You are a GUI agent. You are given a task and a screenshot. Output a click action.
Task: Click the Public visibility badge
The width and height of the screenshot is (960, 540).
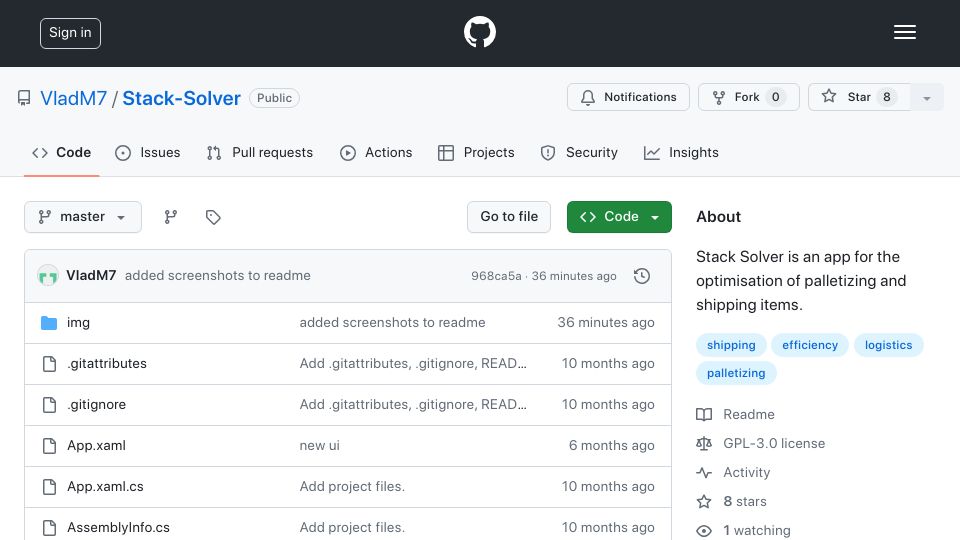click(274, 98)
